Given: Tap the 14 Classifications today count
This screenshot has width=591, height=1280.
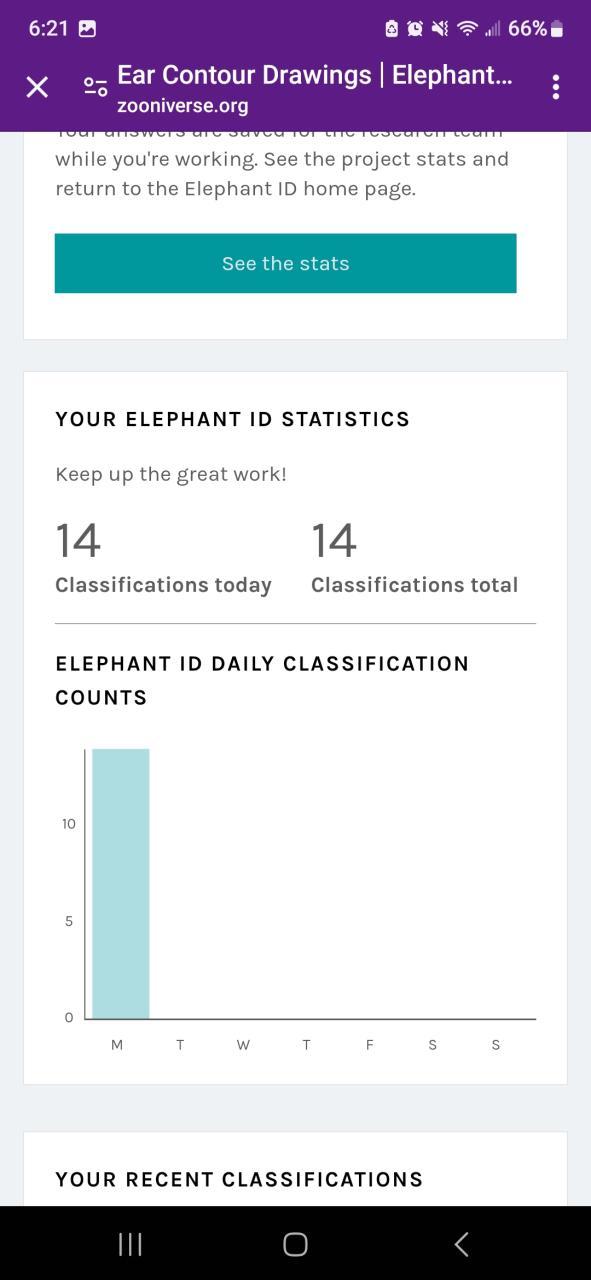Looking at the screenshot, I should (x=163, y=558).
